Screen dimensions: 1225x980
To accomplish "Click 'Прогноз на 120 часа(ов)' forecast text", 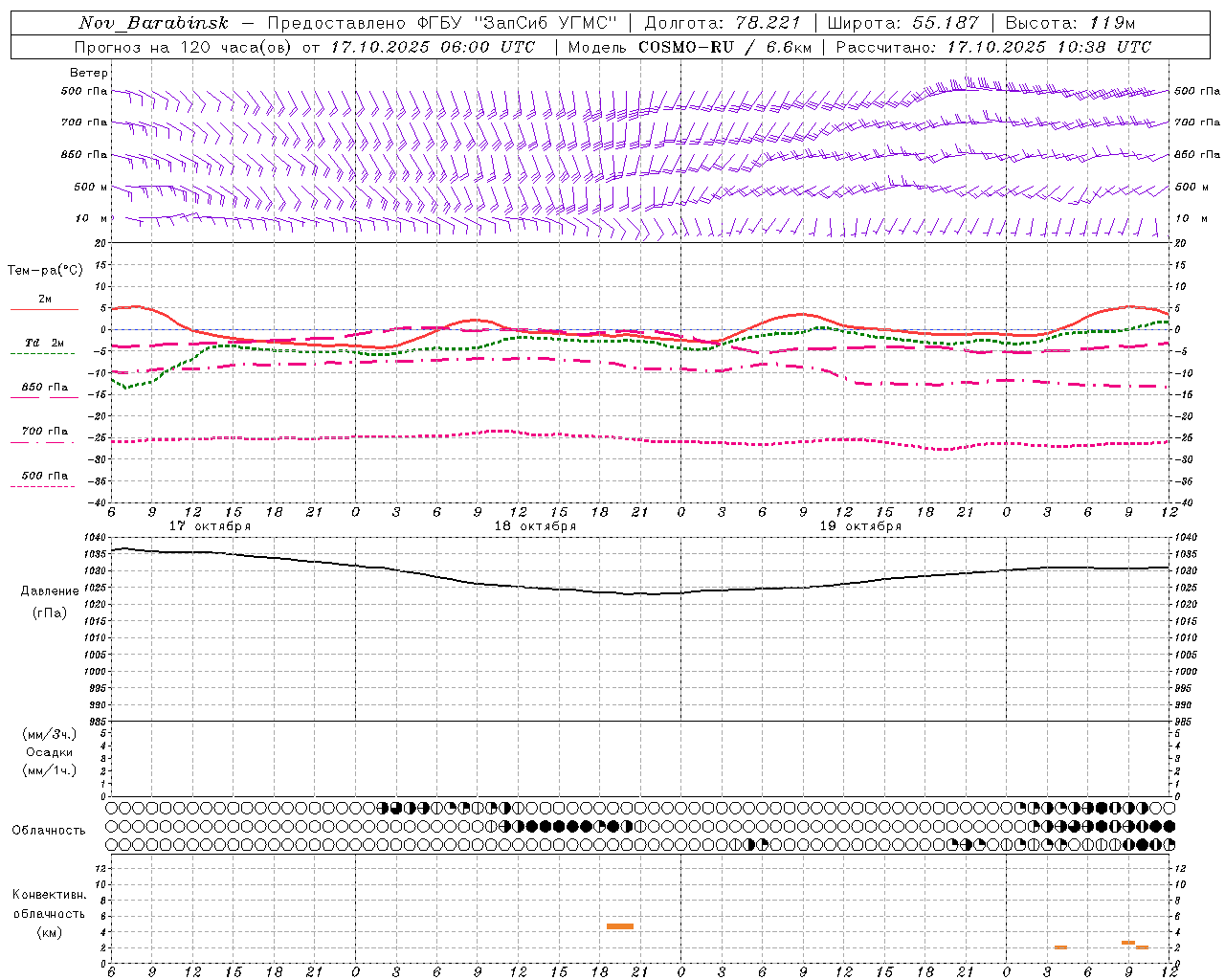I will click(184, 47).
